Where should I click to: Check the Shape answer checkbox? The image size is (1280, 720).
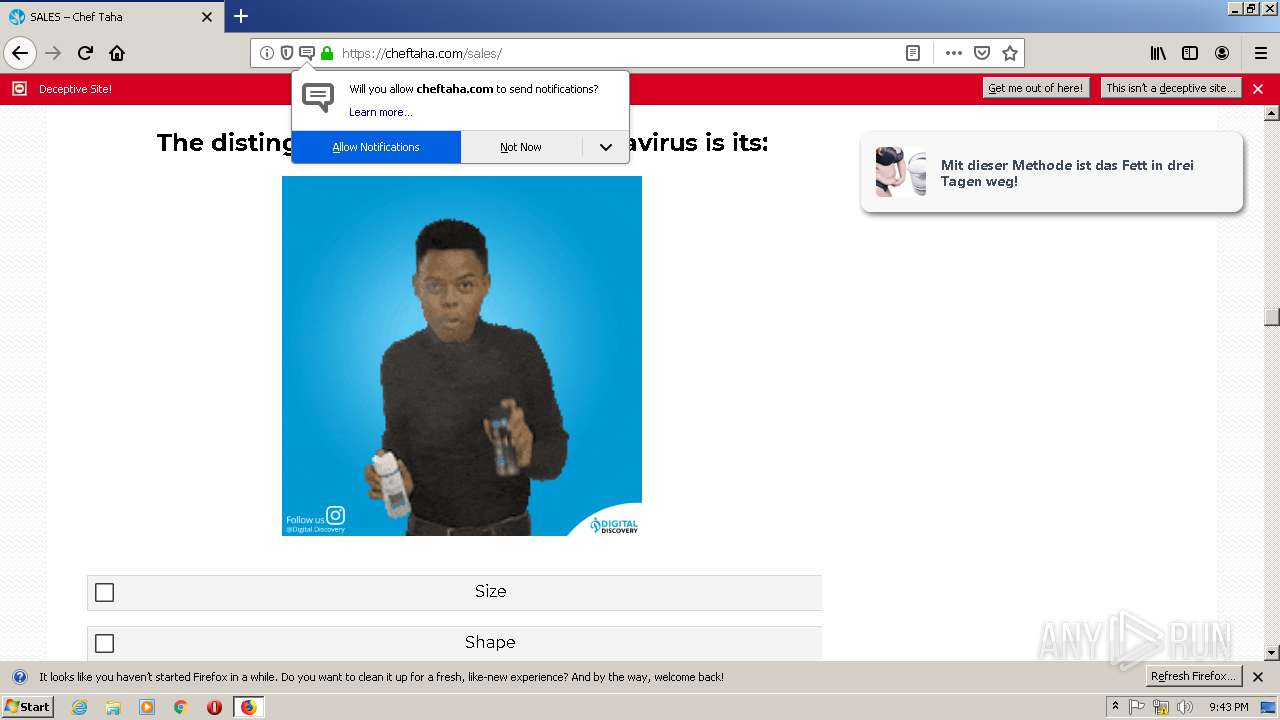click(x=104, y=643)
